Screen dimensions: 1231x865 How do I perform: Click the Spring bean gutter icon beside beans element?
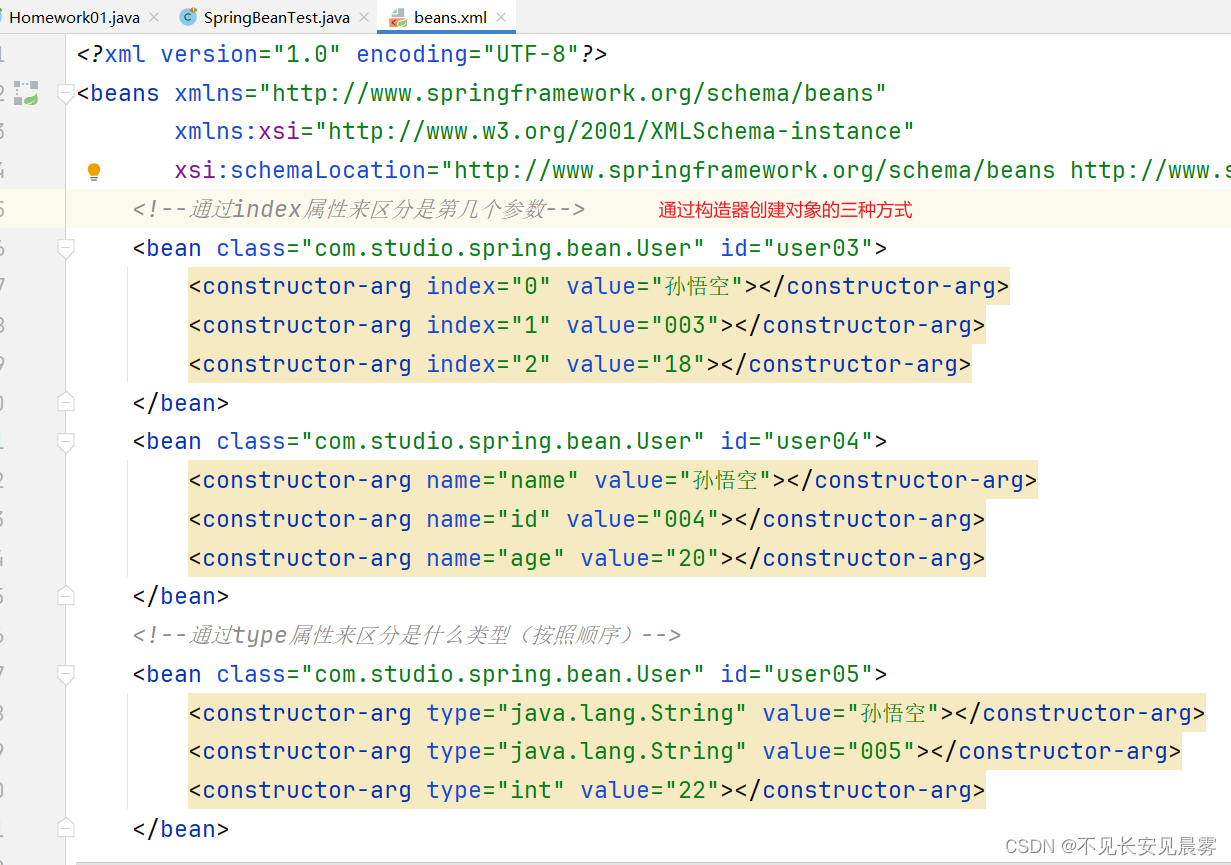point(25,91)
